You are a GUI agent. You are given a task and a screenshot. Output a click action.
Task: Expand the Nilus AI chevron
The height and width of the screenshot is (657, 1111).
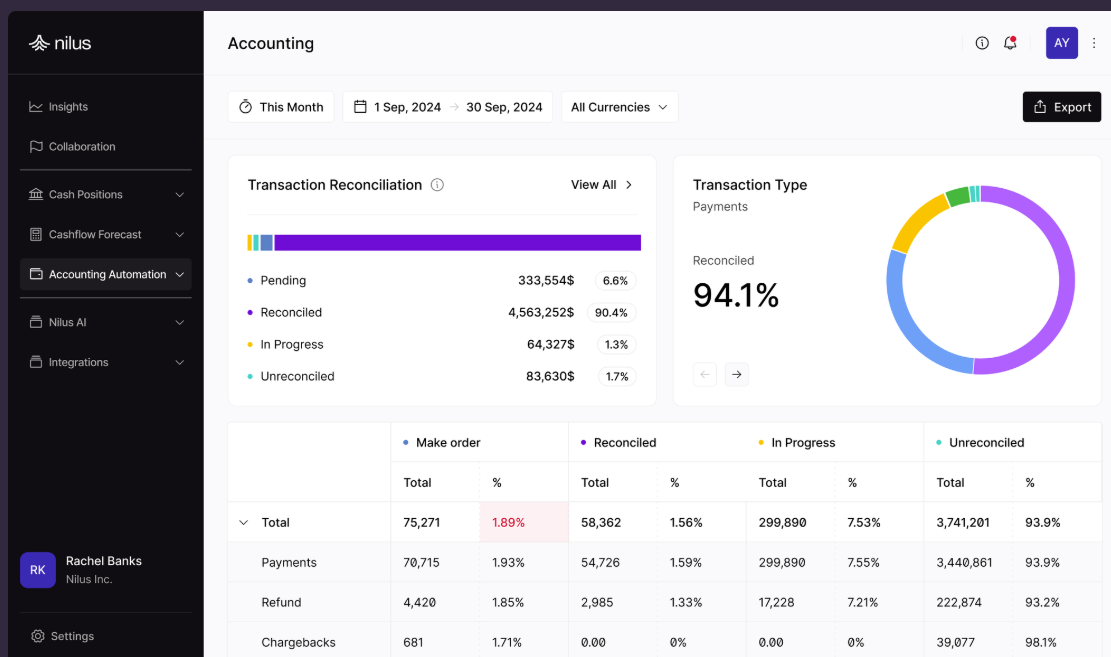tap(179, 322)
